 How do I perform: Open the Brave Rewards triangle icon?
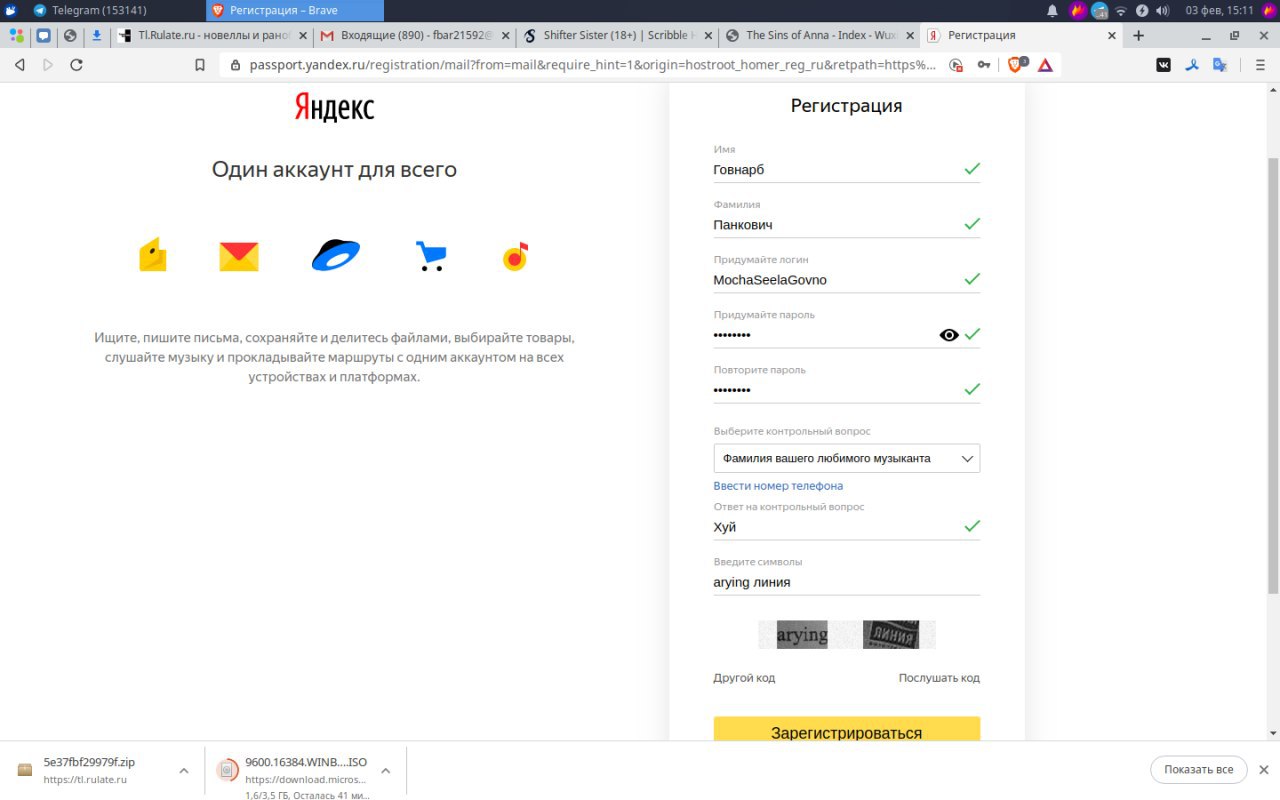tap(1045, 65)
